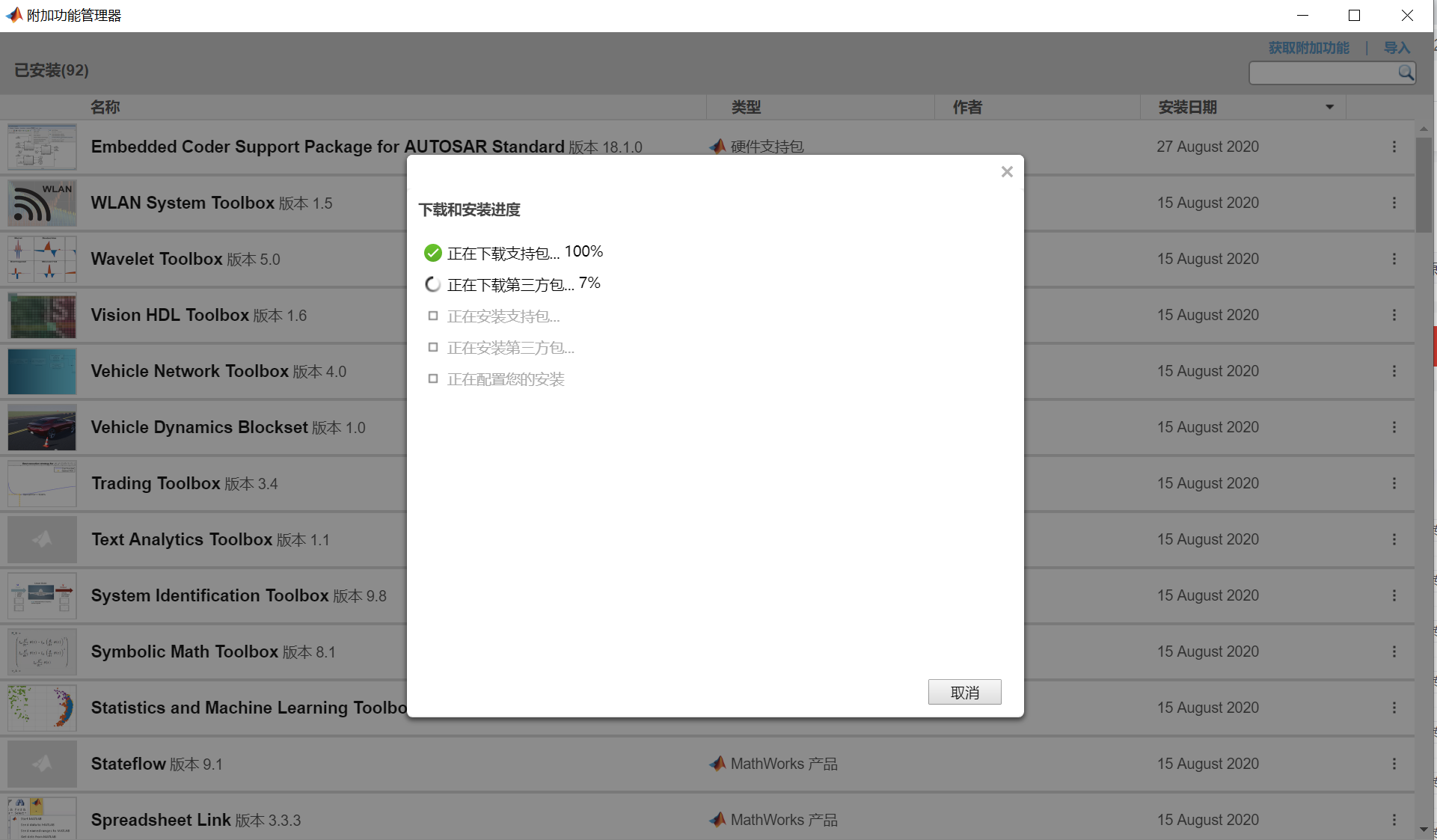Check the 正在安装第三方包 step checkbox
This screenshot has width=1437, height=840.
click(432, 347)
